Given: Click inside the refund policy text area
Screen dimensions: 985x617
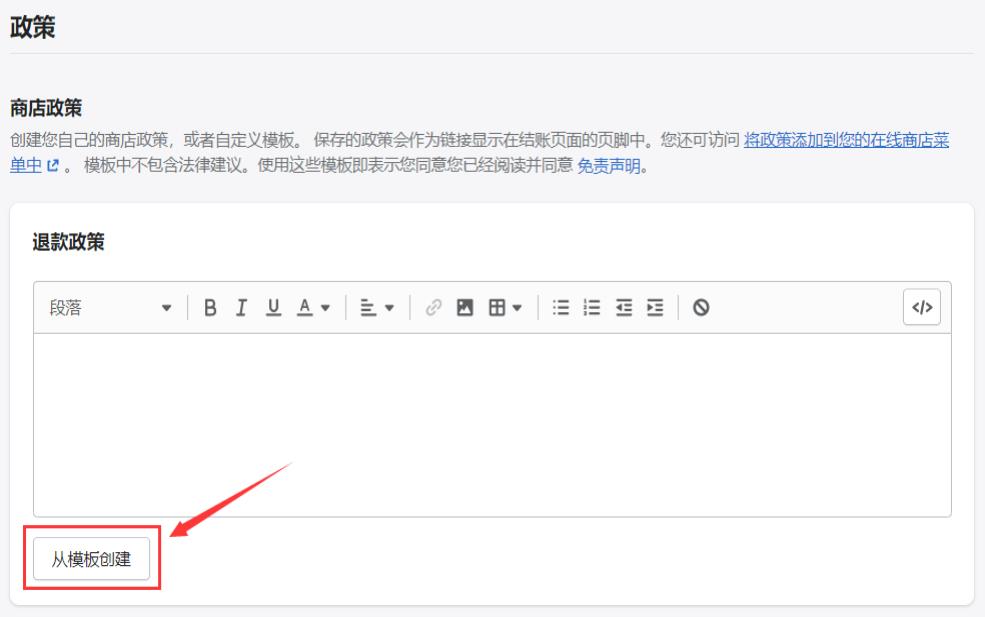Looking at the screenshot, I should coord(492,425).
